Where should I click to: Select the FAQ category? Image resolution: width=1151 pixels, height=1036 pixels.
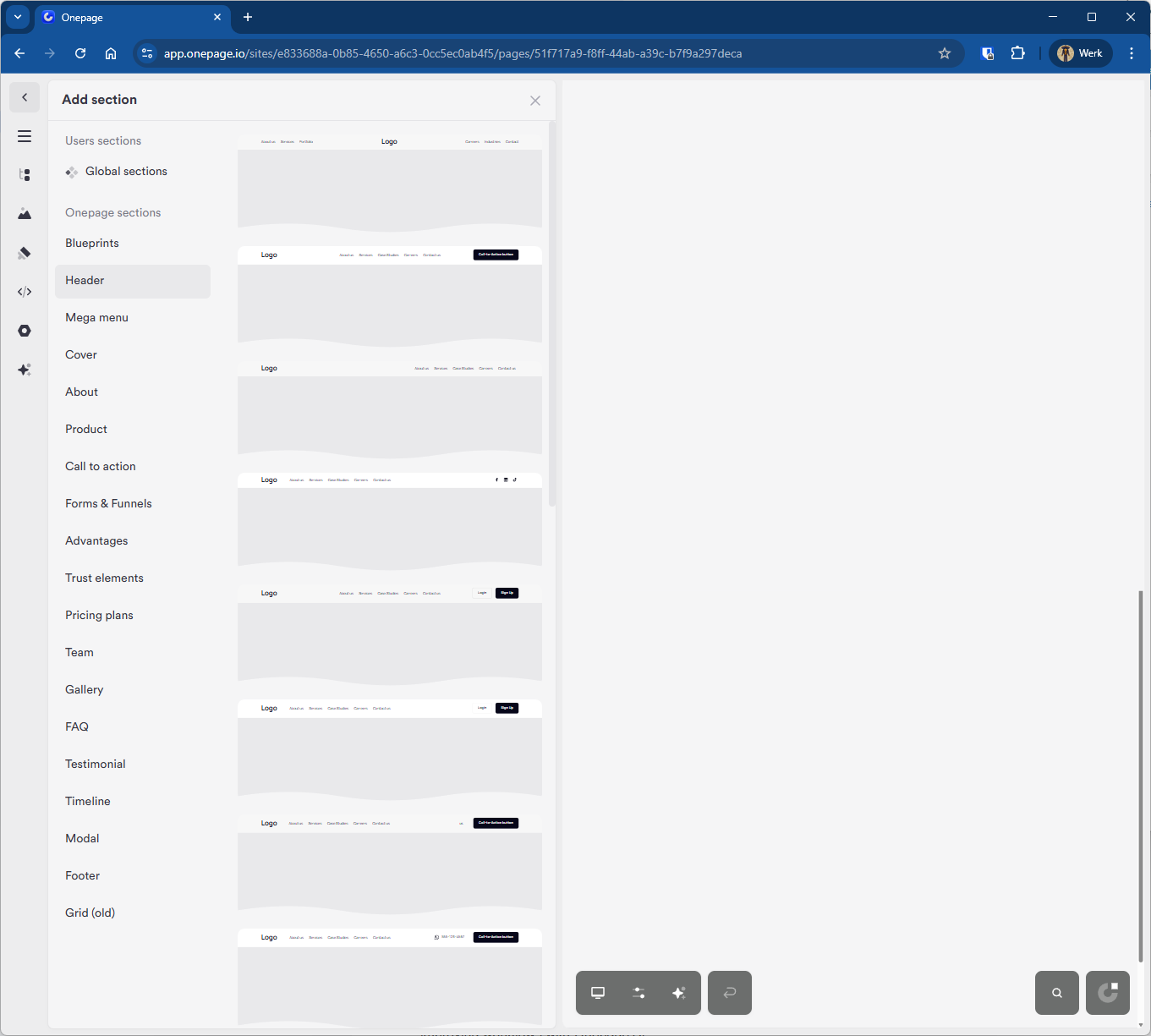pyautogui.click(x=133, y=727)
